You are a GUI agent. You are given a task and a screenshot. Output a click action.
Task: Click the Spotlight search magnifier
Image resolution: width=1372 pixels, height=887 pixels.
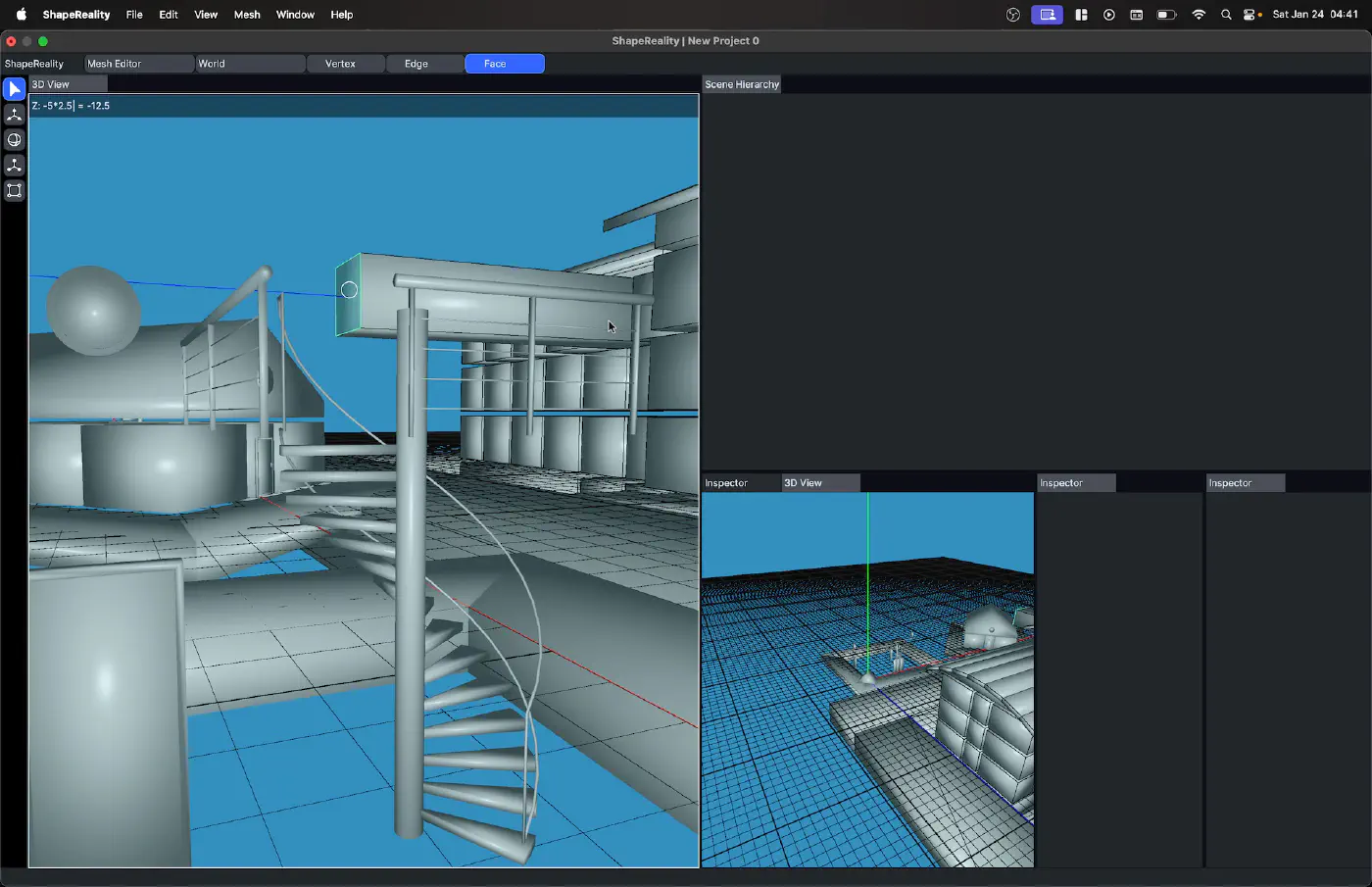pyautogui.click(x=1226, y=15)
